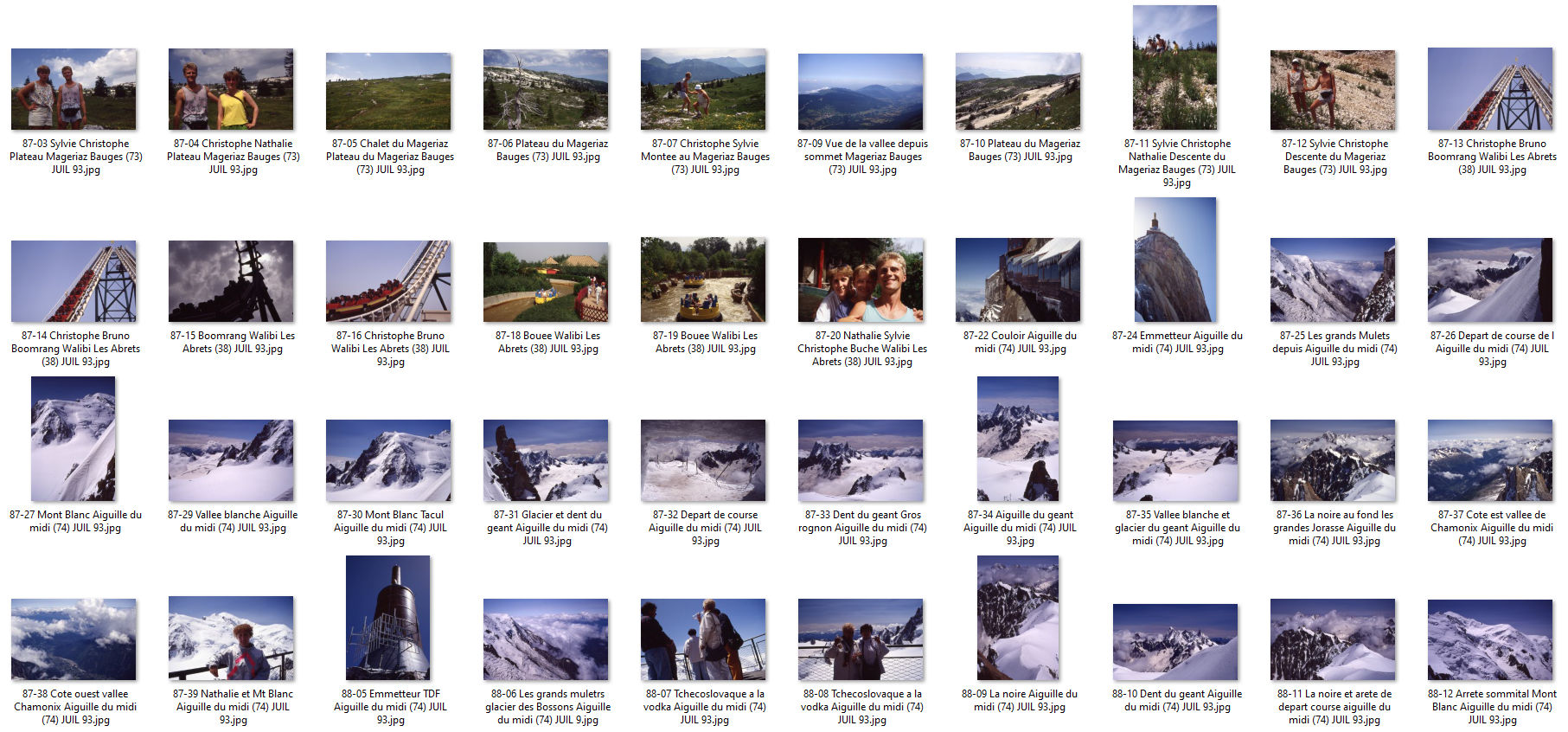This screenshot has height=732, width=1568.
Task: Select the 88-05 Emmetteur TDF thumbnail
Action: click(387, 618)
